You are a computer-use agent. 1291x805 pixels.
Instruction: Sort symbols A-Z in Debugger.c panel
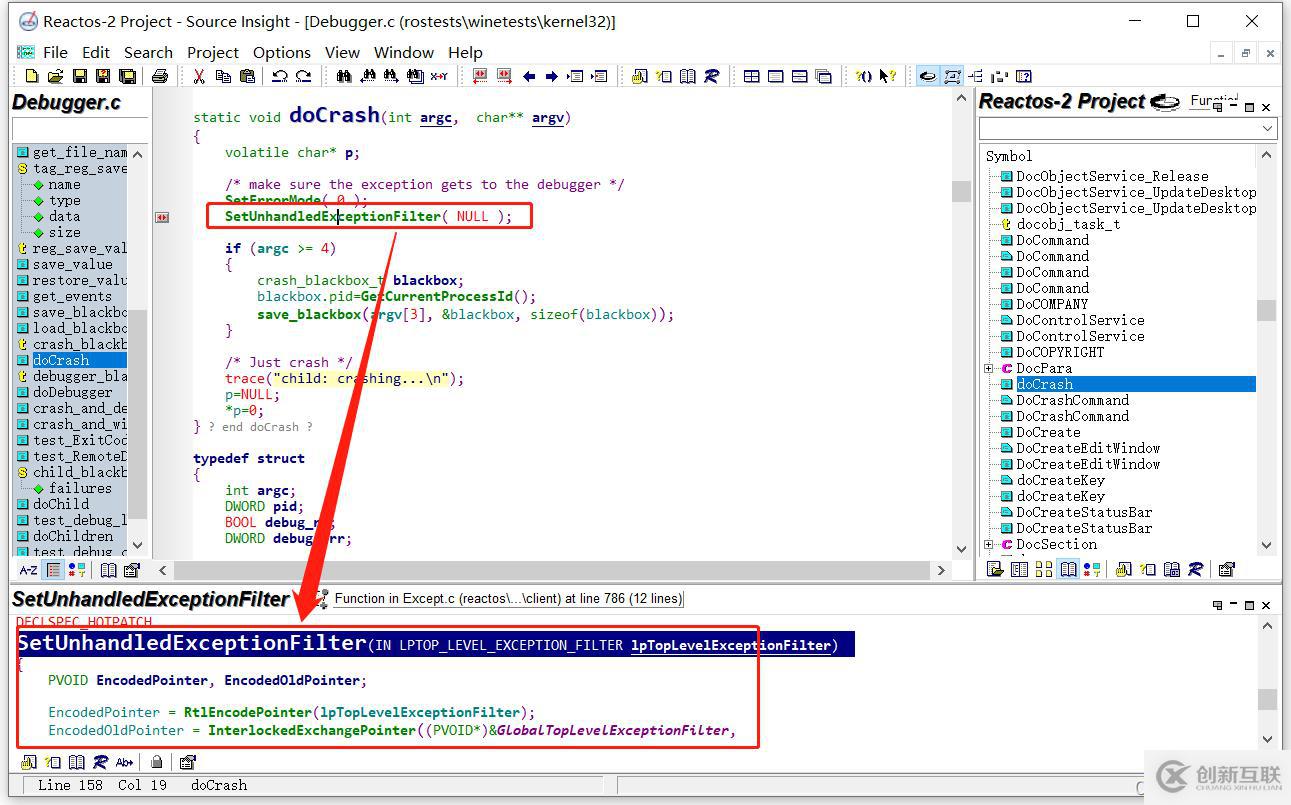click(28, 570)
